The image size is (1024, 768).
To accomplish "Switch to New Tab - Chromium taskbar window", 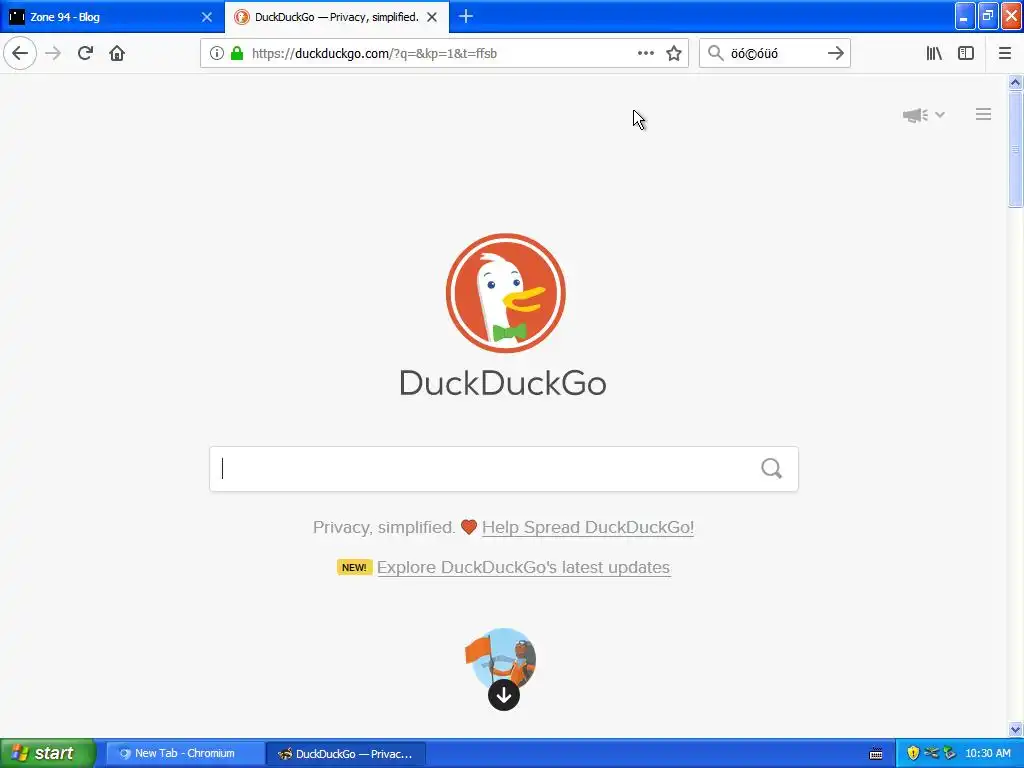I will click(x=185, y=753).
